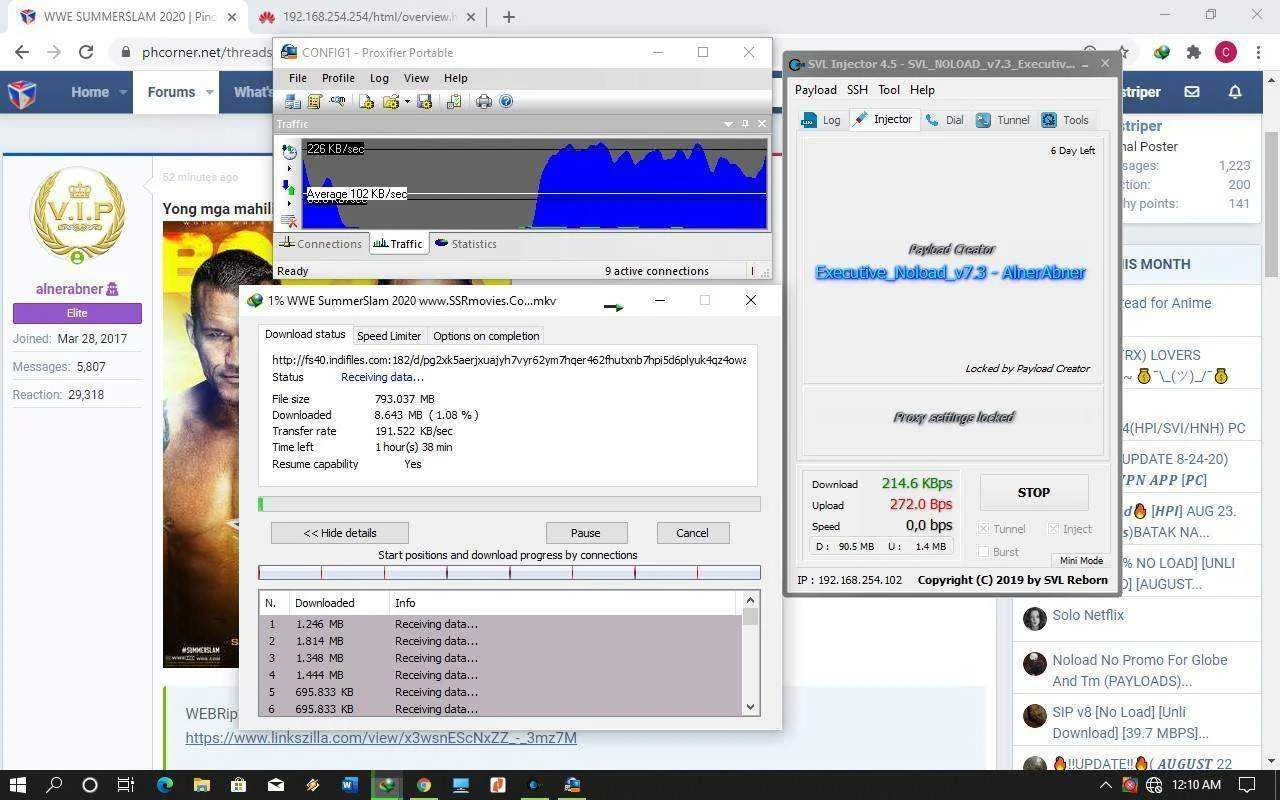Click blue-green arrows icon beside traffic graph
1280x800 pixels.
coord(289,187)
